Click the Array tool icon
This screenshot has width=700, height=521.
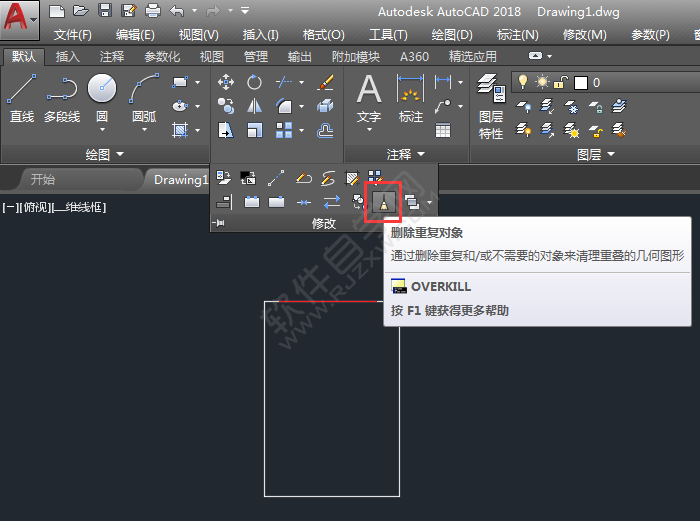pos(284,130)
